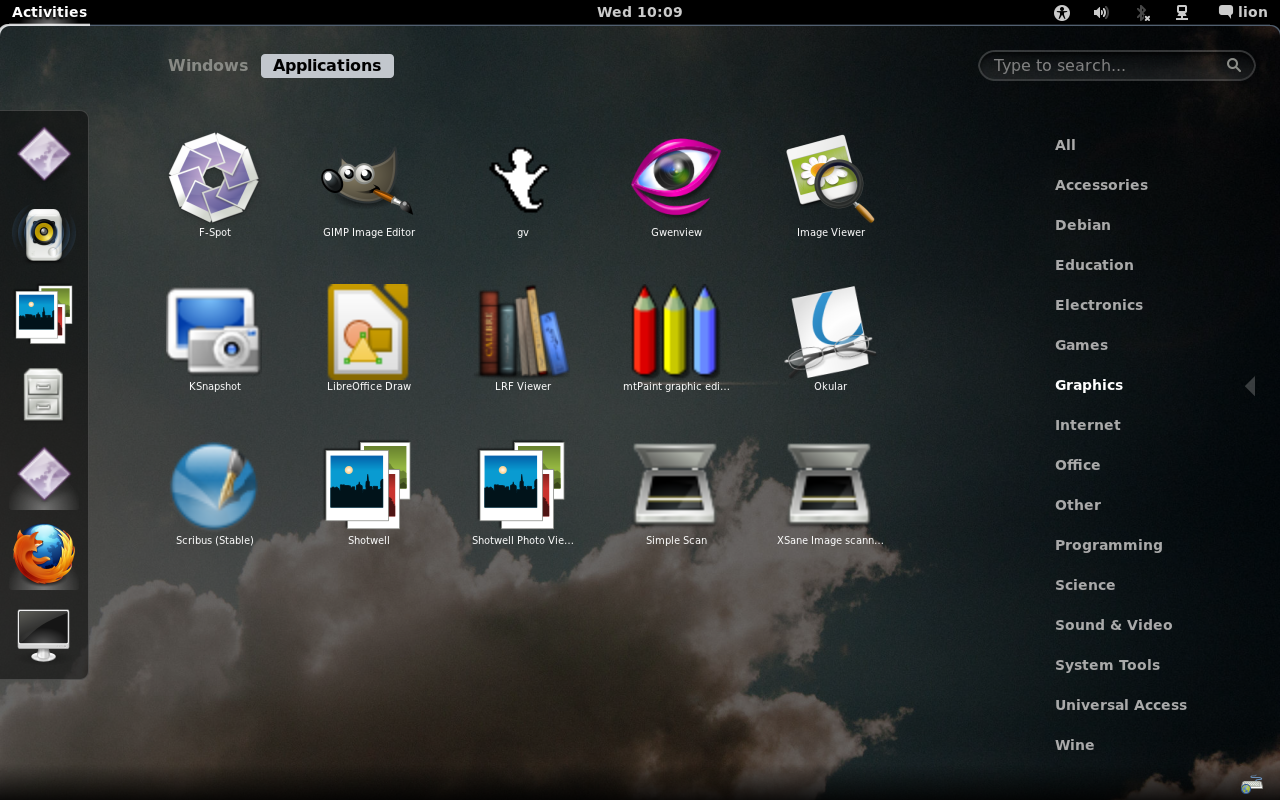
Task: Select the Other category
Action: pos(1078,505)
